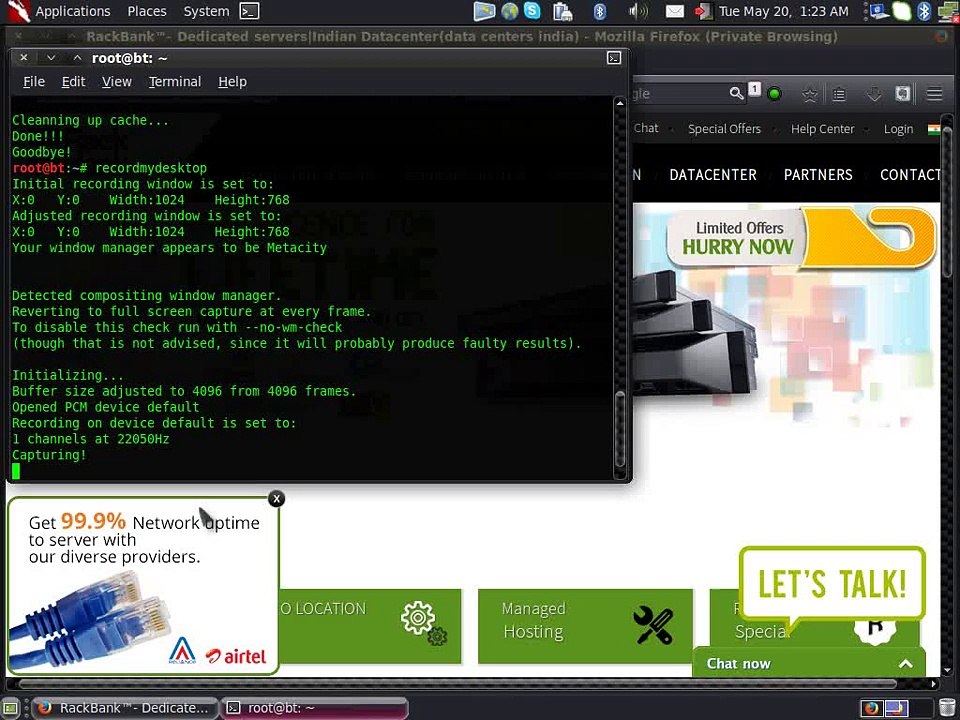The width and height of the screenshot is (960, 720).
Task: Click the Let's Talk chat bubble
Action: [831, 584]
